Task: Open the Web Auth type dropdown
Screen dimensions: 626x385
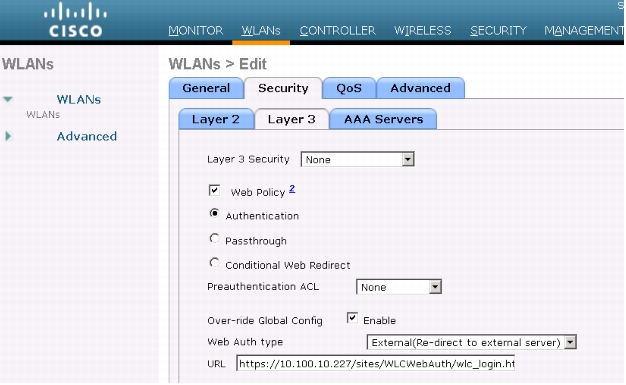Action: 471,342
